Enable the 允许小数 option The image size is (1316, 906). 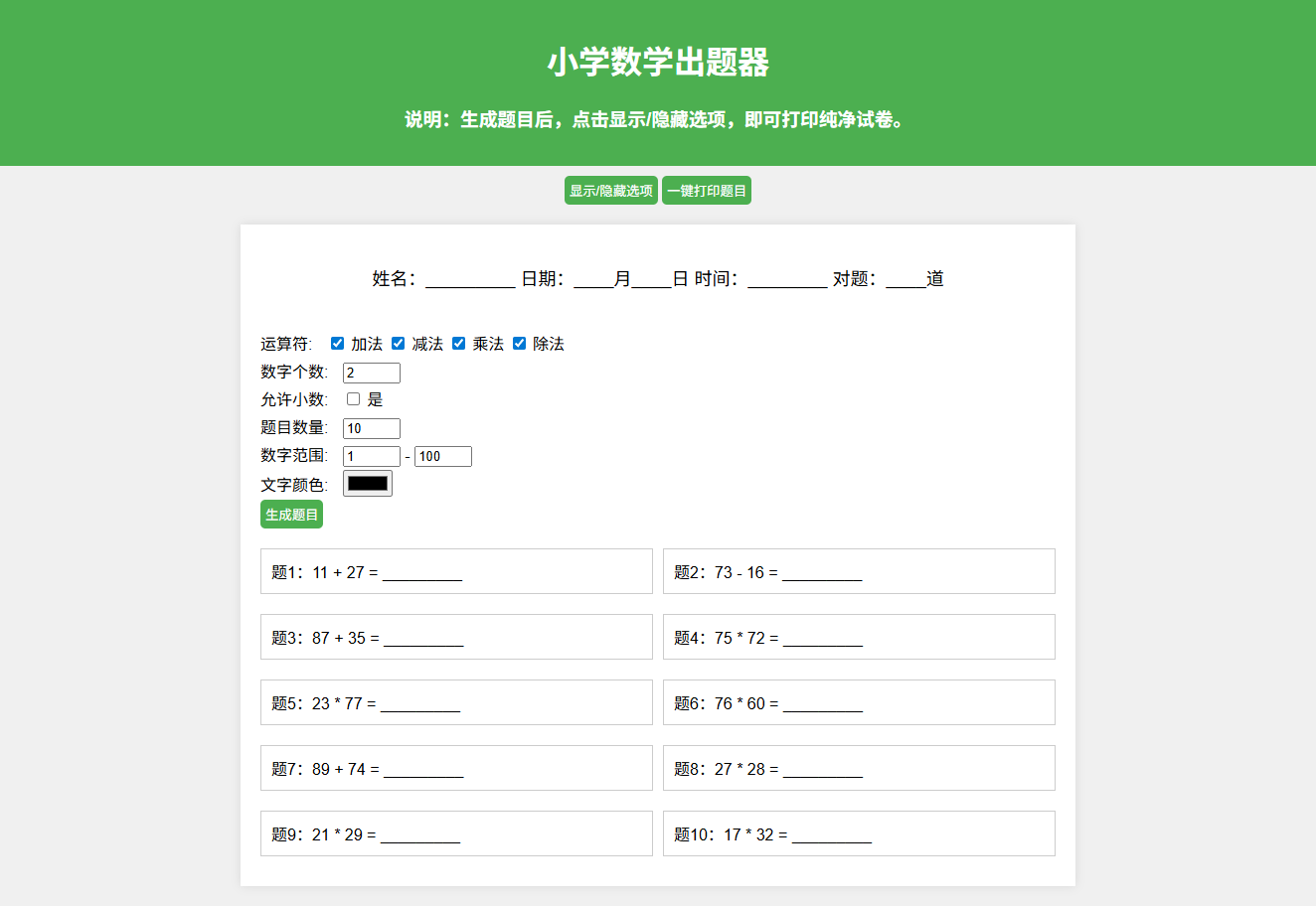coord(353,398)
